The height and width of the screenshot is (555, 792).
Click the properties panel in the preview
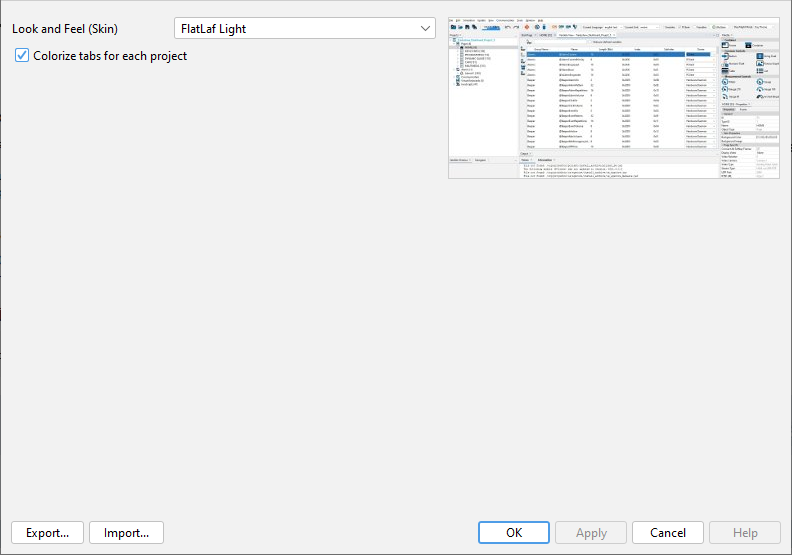[749, 140]
